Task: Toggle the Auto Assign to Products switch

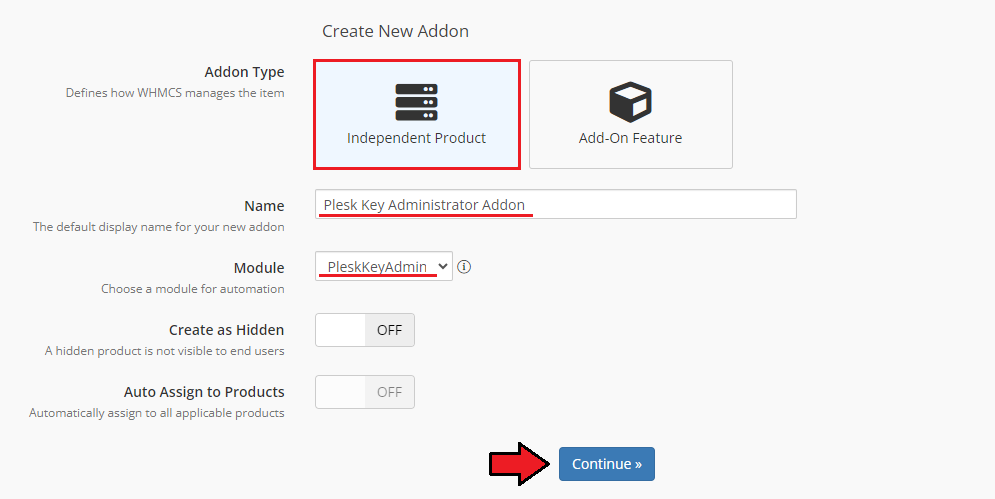Action: [x=365, y=392]
